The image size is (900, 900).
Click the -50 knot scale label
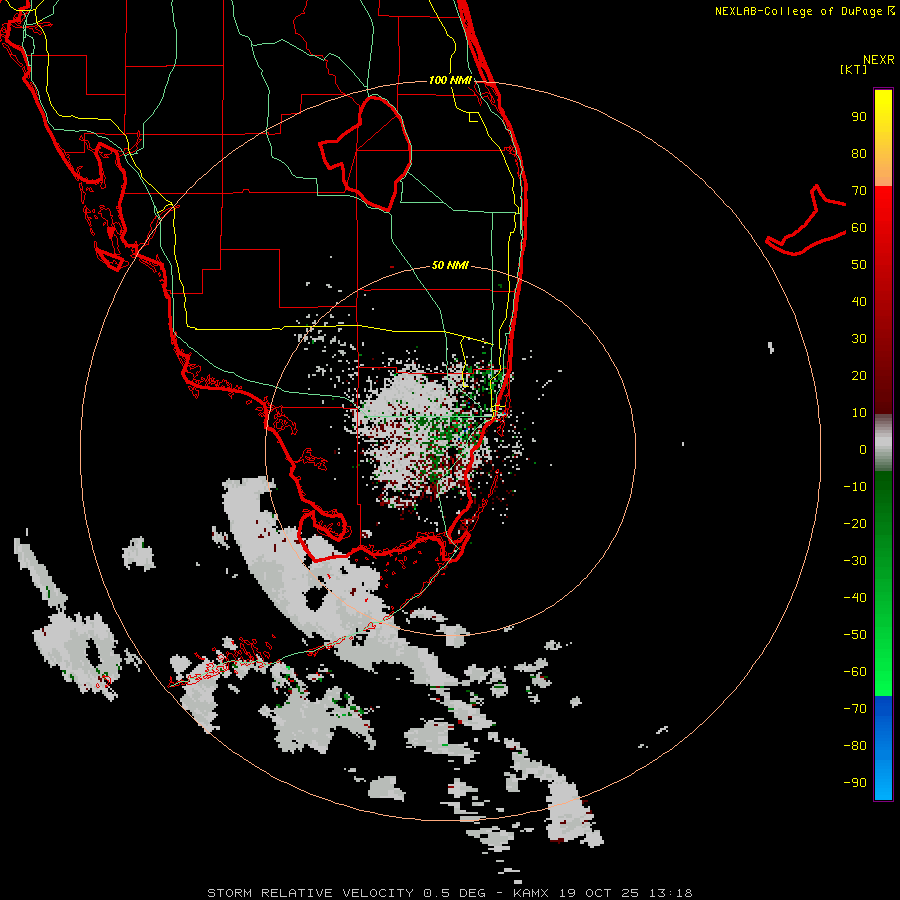point(855,635)
